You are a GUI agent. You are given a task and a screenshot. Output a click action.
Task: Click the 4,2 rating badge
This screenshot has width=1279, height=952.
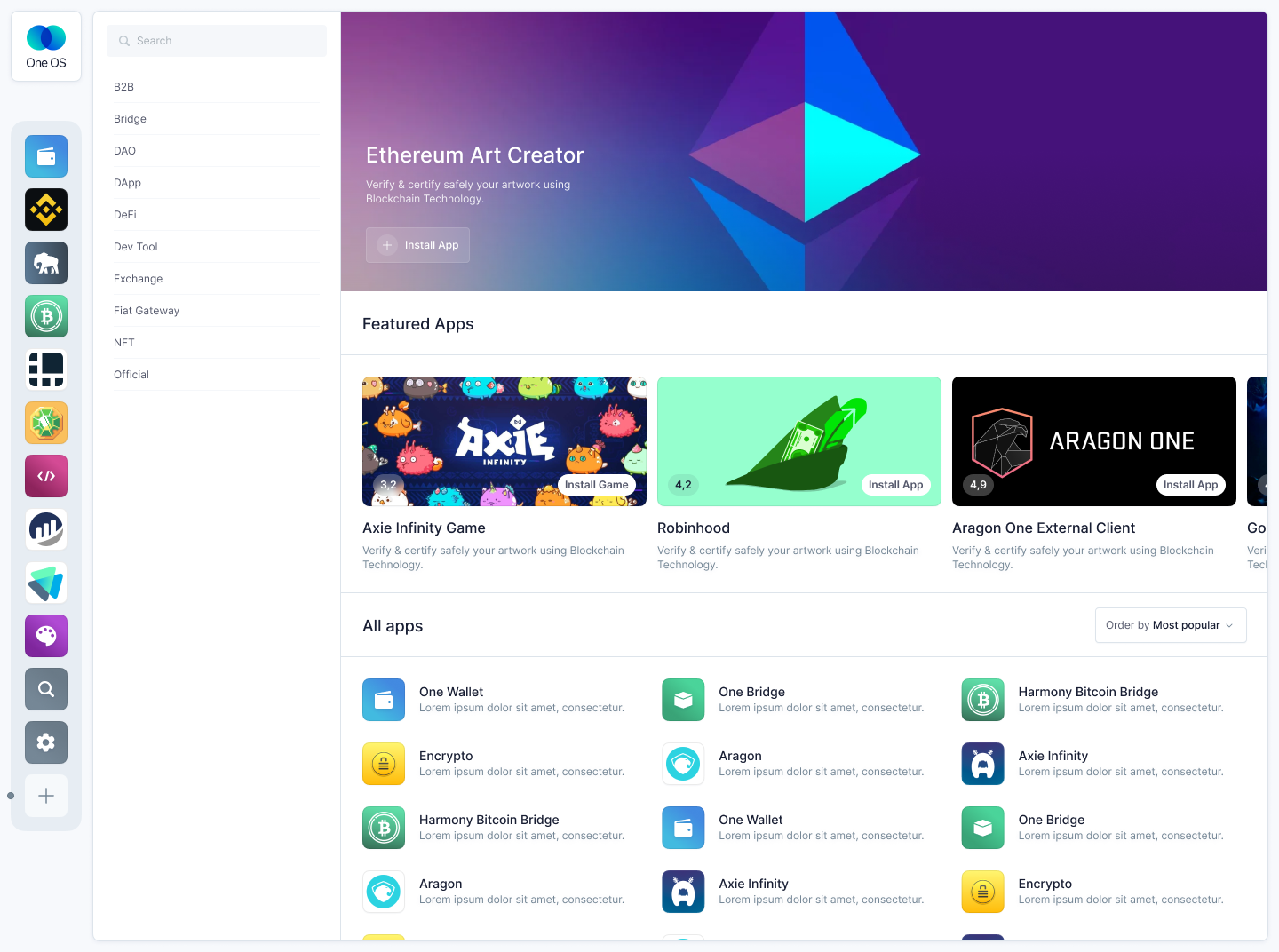683,485
